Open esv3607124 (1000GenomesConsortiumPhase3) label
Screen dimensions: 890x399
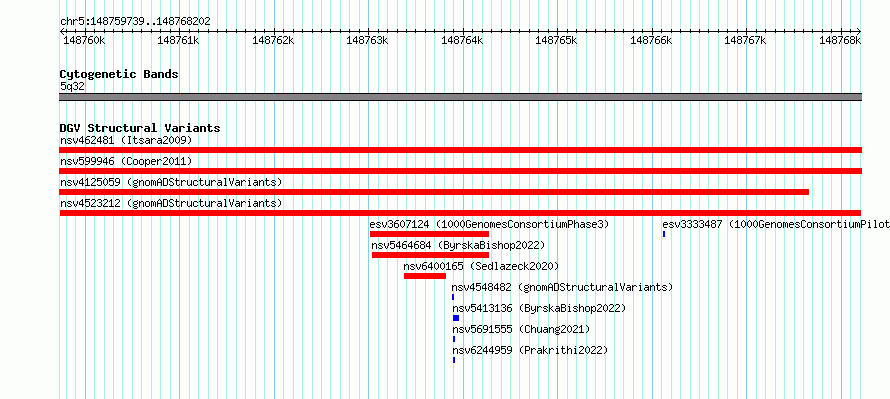point(489,224)
